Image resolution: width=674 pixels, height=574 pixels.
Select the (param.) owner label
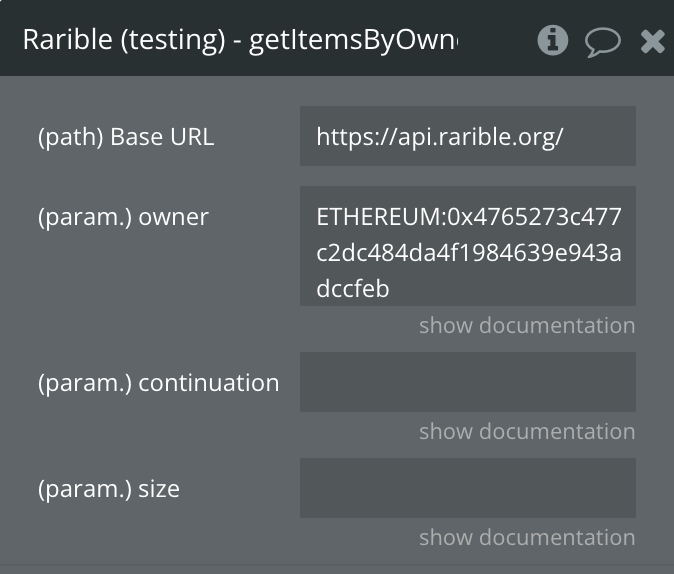[x=123, y=217]
